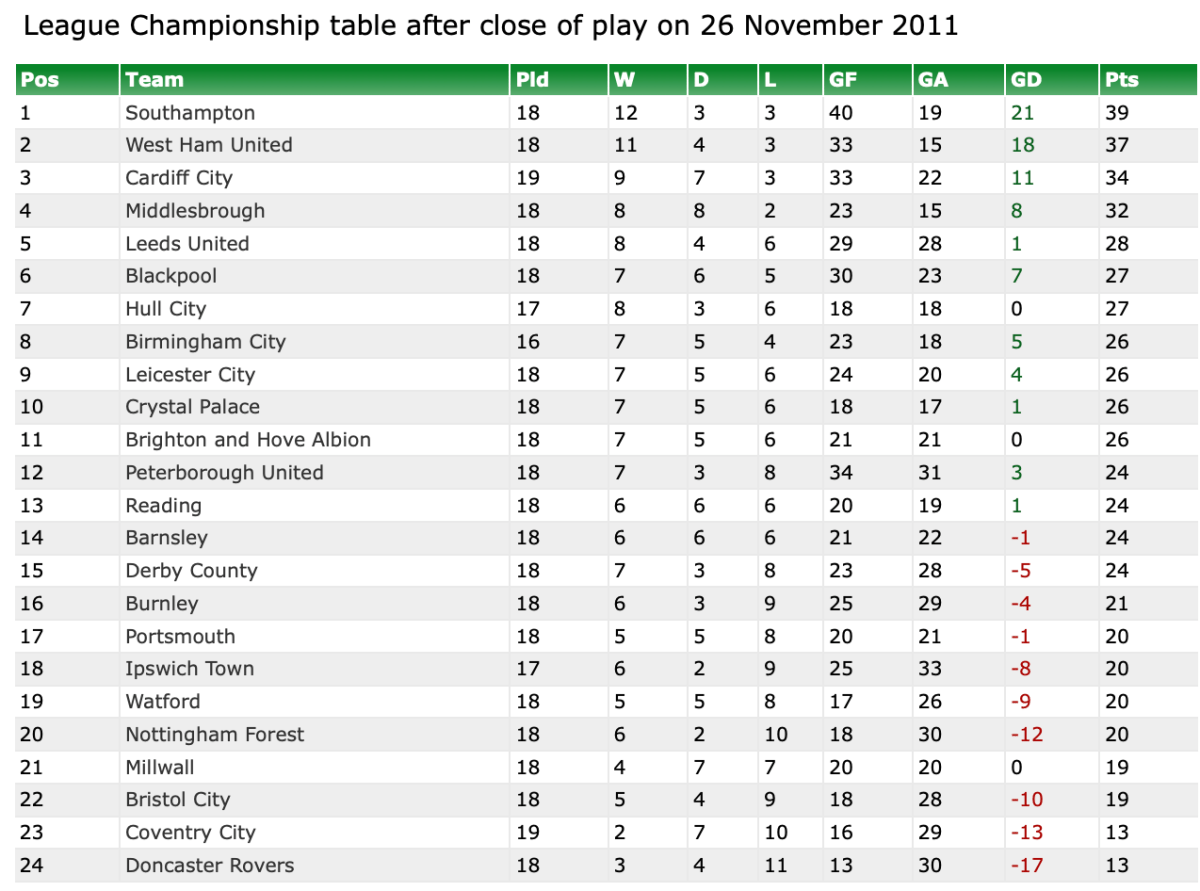1200x891 pixels.
Task: Click on Brighton and Hove Albion
Action: tap(248, 440)
